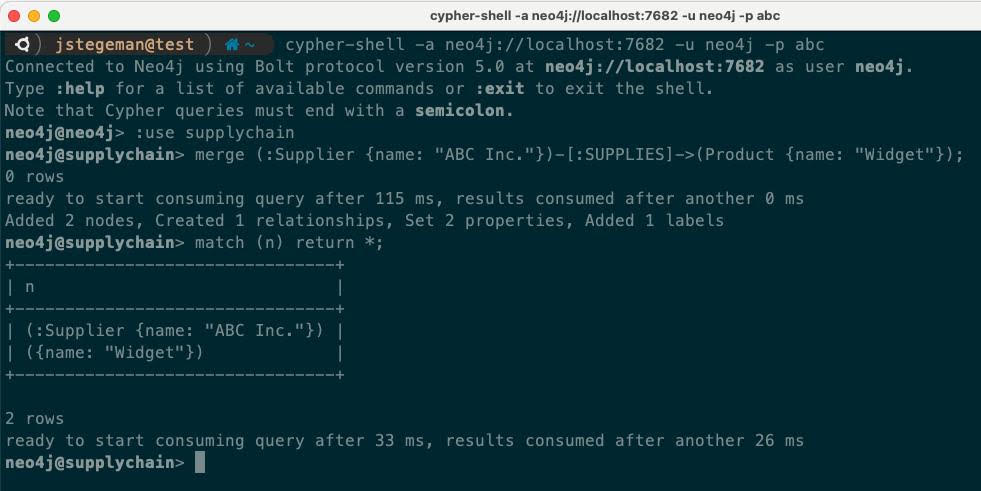Click the 'n' column header in results table
The width and height of the screenshot is (981, 491).
[x=29, y=287]
